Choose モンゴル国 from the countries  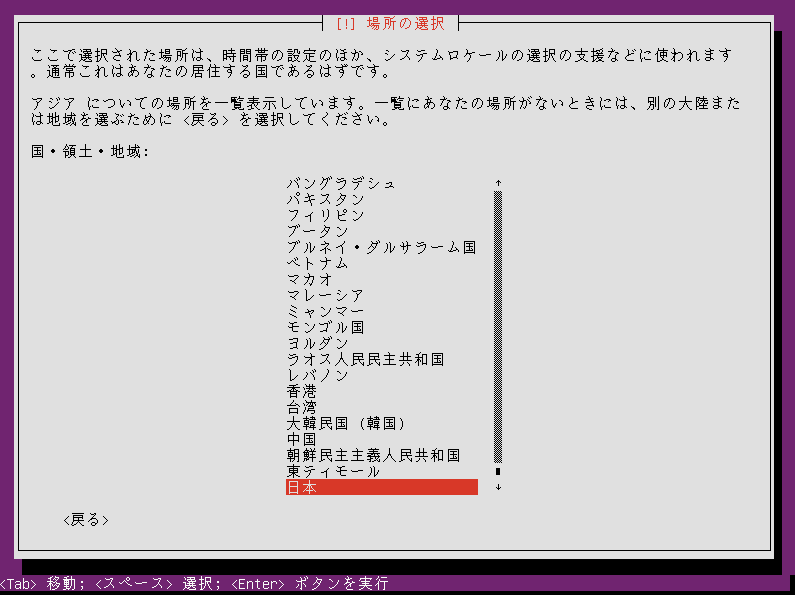pyautogui.click(x=382, y=327)
